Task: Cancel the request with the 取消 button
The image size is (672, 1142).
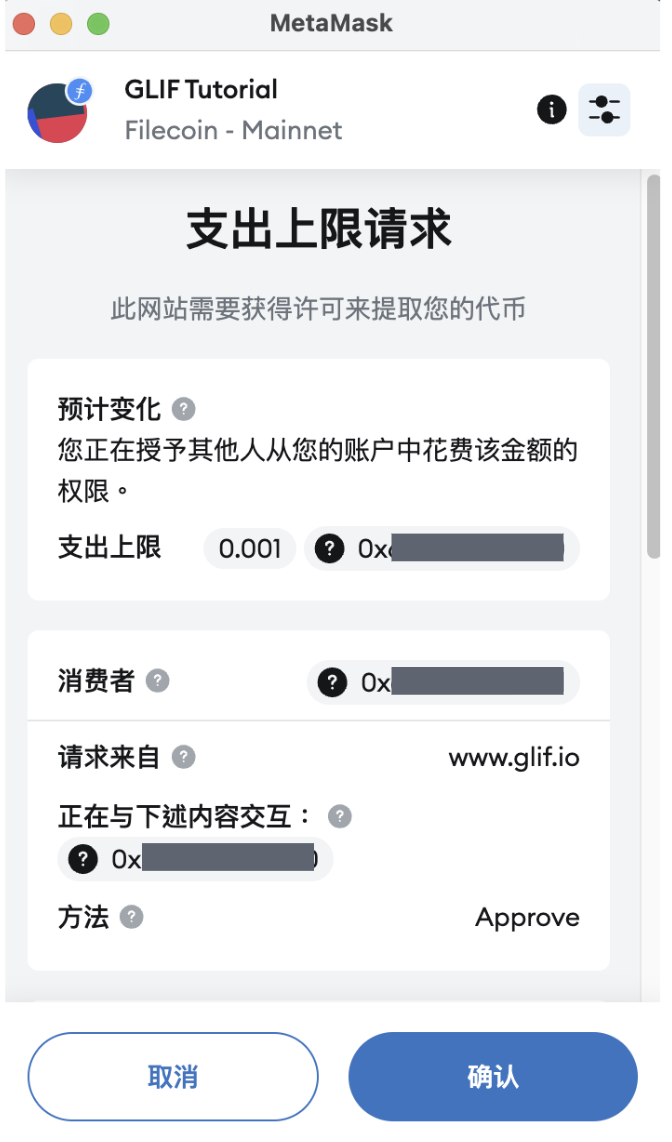Action: click(173, 1076)
